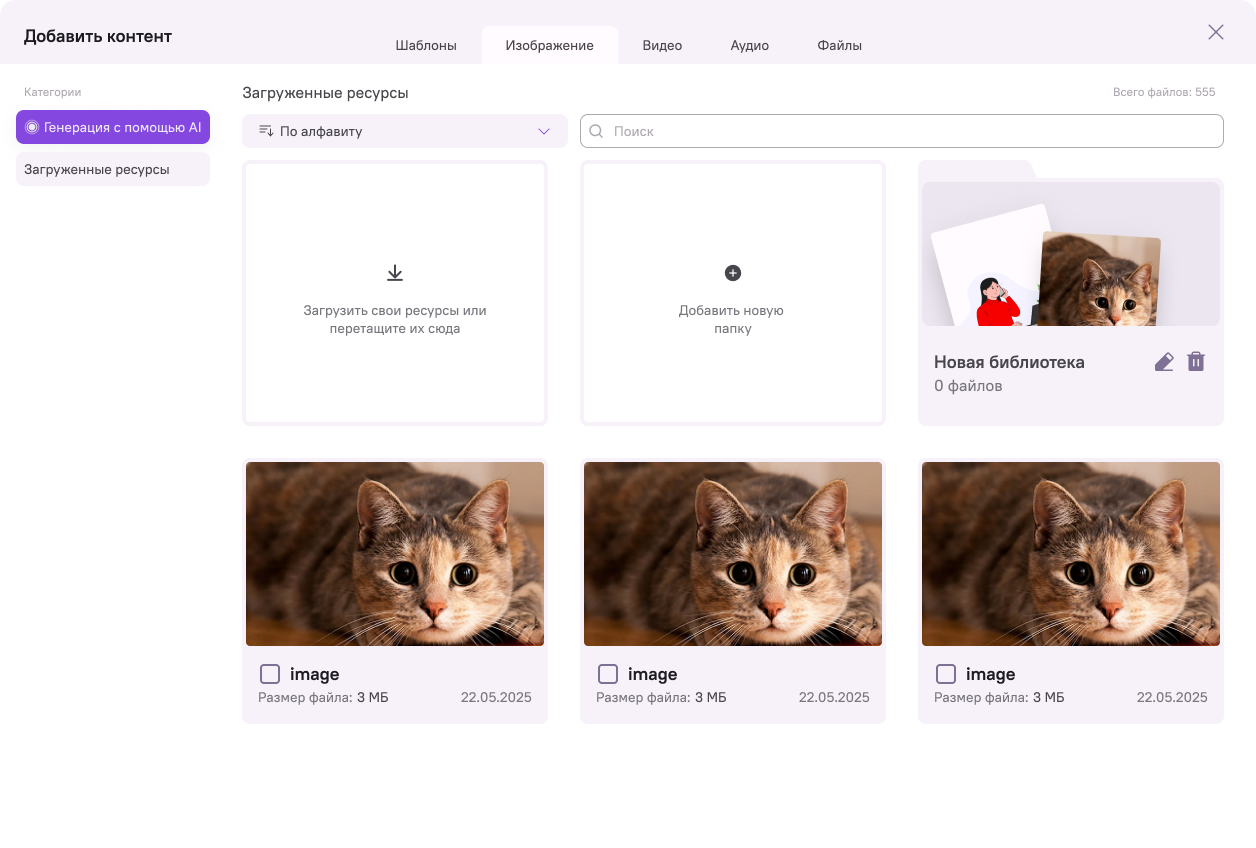The height and width of the screenshot is (848, 1256).
Task: Open the Файлы tab
Action: [x=840, y=45]
